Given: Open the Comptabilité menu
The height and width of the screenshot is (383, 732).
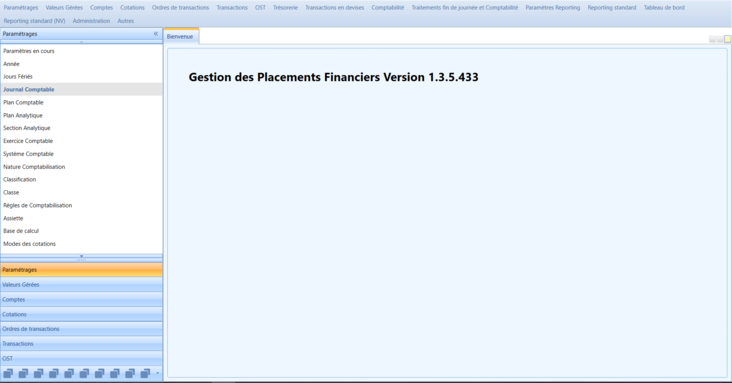Looking at the screenshot, I should click(387, 7).
